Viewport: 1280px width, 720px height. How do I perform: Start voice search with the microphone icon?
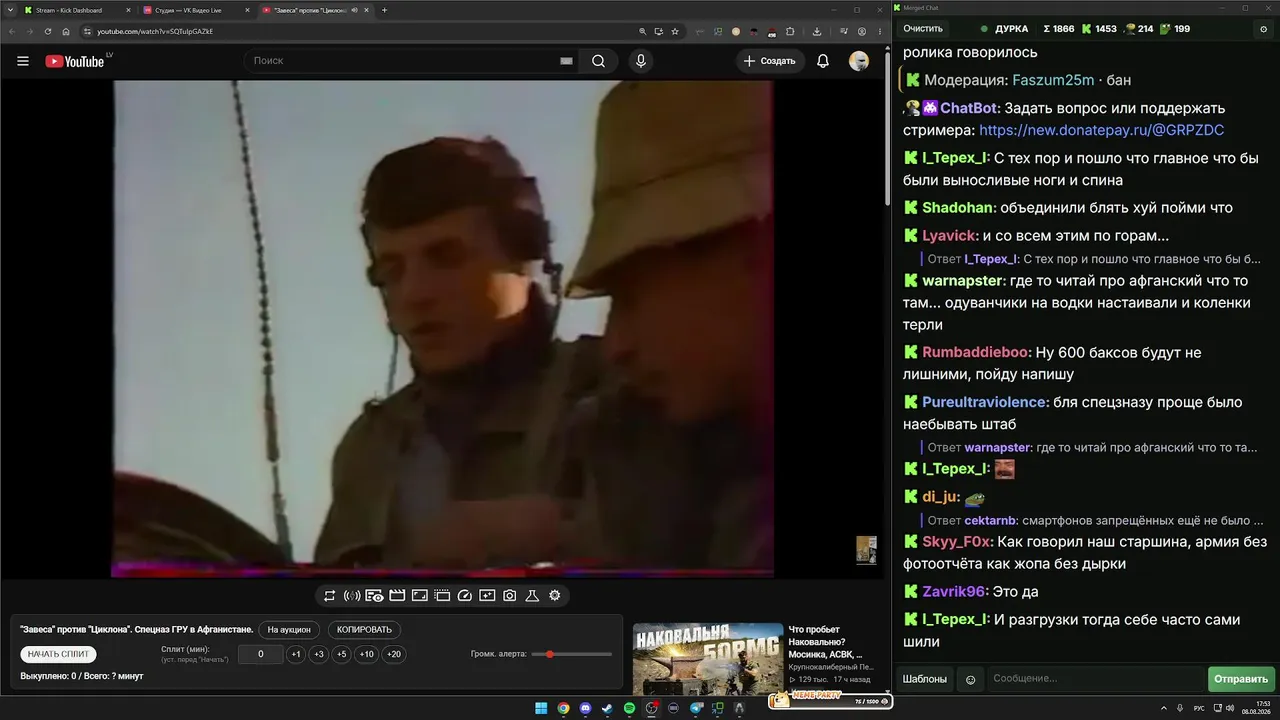[x=641, y=61]
